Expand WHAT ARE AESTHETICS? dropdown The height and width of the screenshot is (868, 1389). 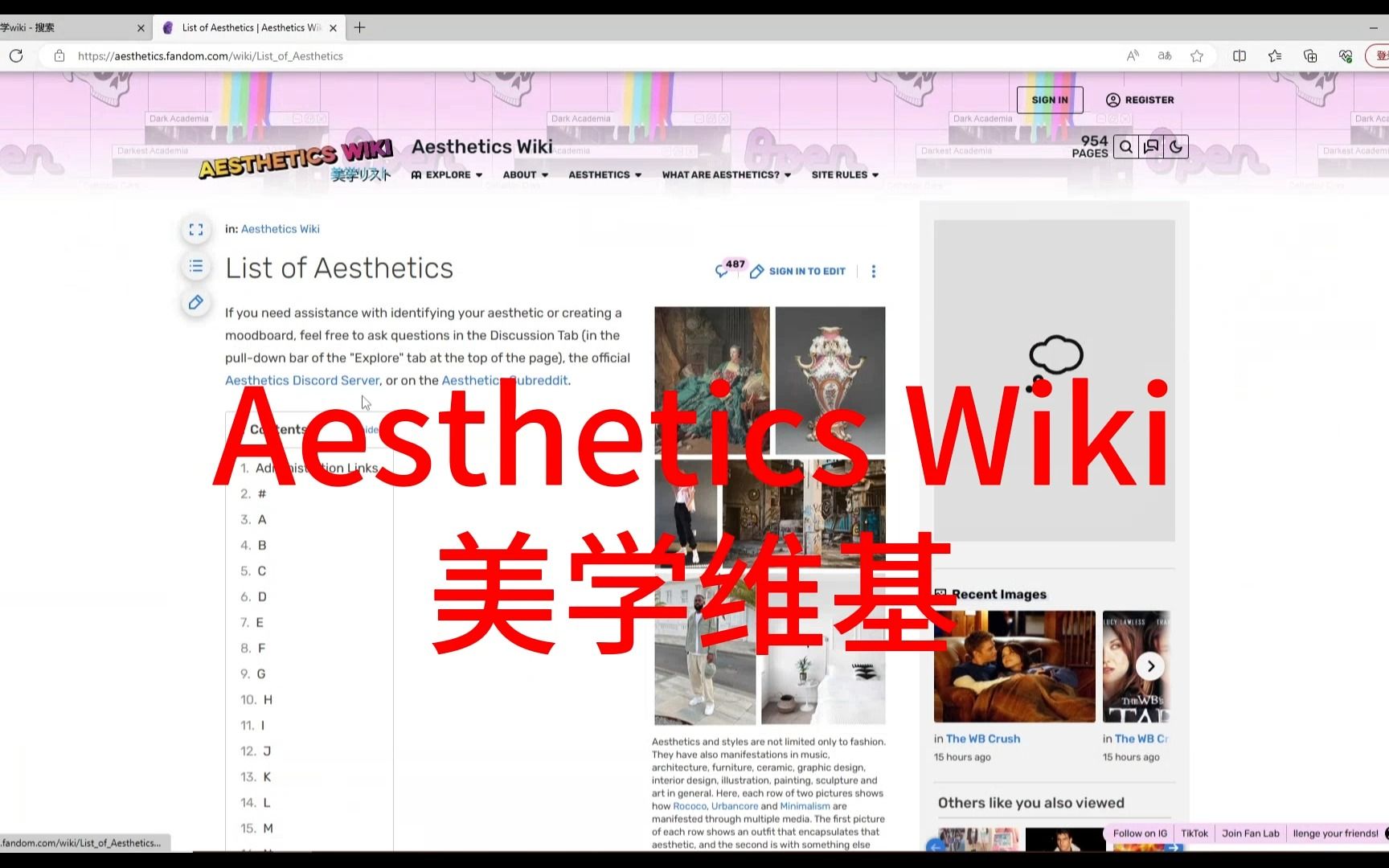click(x=727, y=174)
